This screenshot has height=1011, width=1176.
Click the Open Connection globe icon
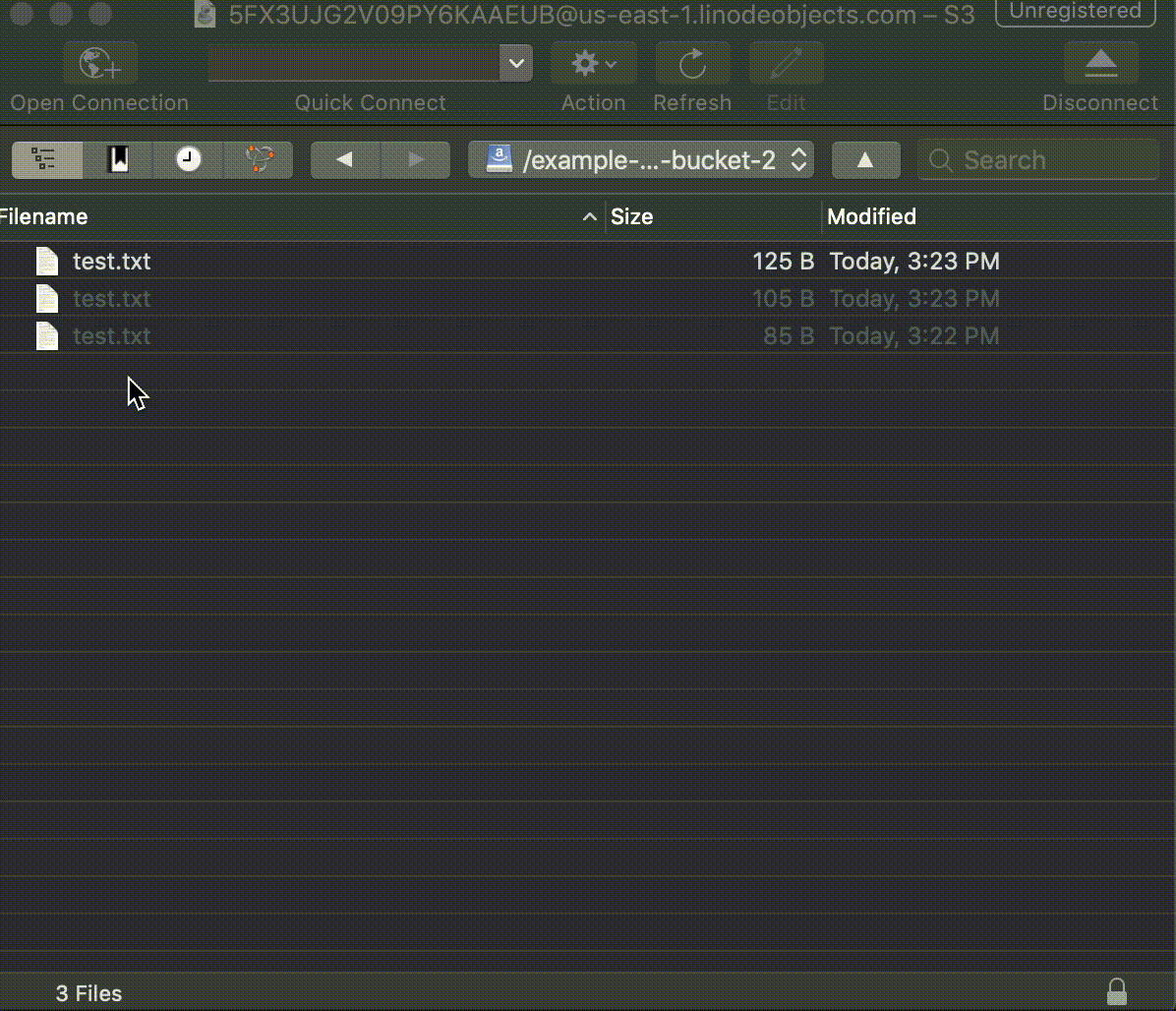coord(99,65)
